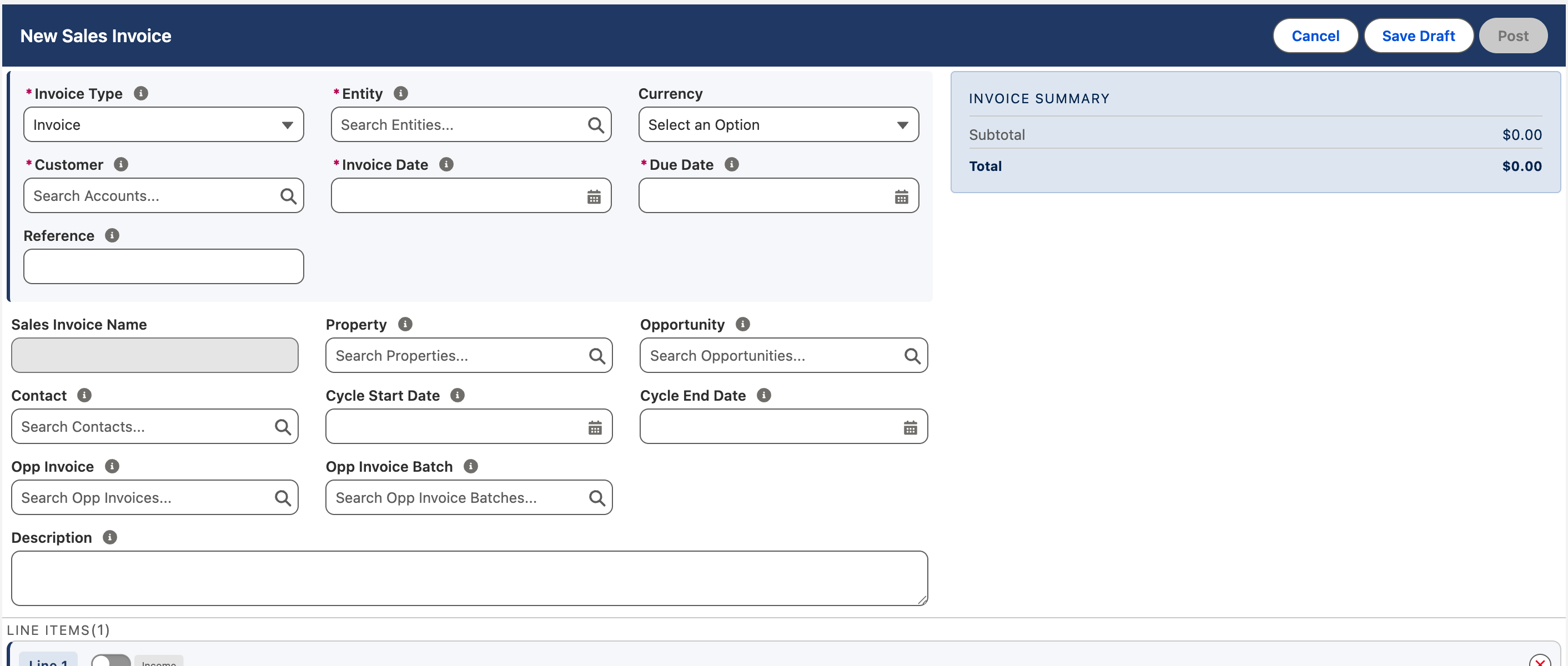Open the Cycle End Date calendar picker
Image resolution: width=1568 pixels, height=666 pixels.
(911, 427)
